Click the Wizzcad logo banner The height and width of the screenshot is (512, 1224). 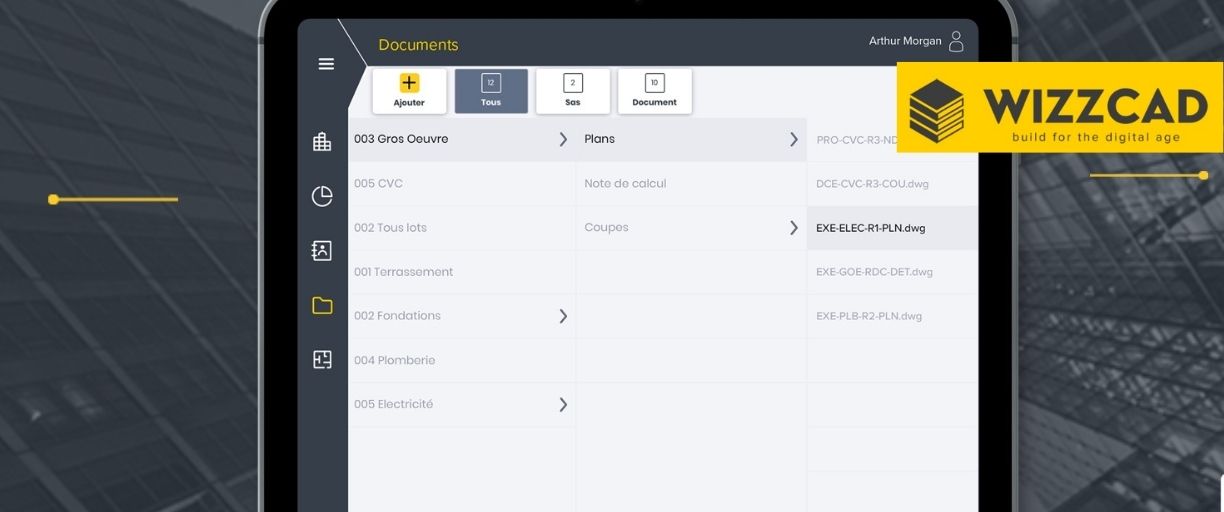(x=1060, y=107)
